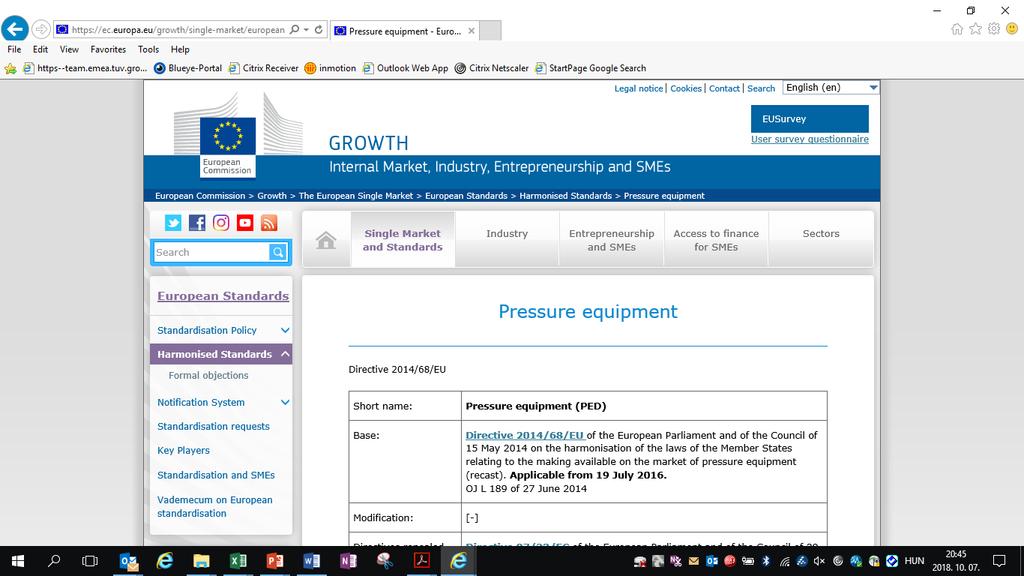Open the Citrix Receiver bookmark

[x=263, y=68]
